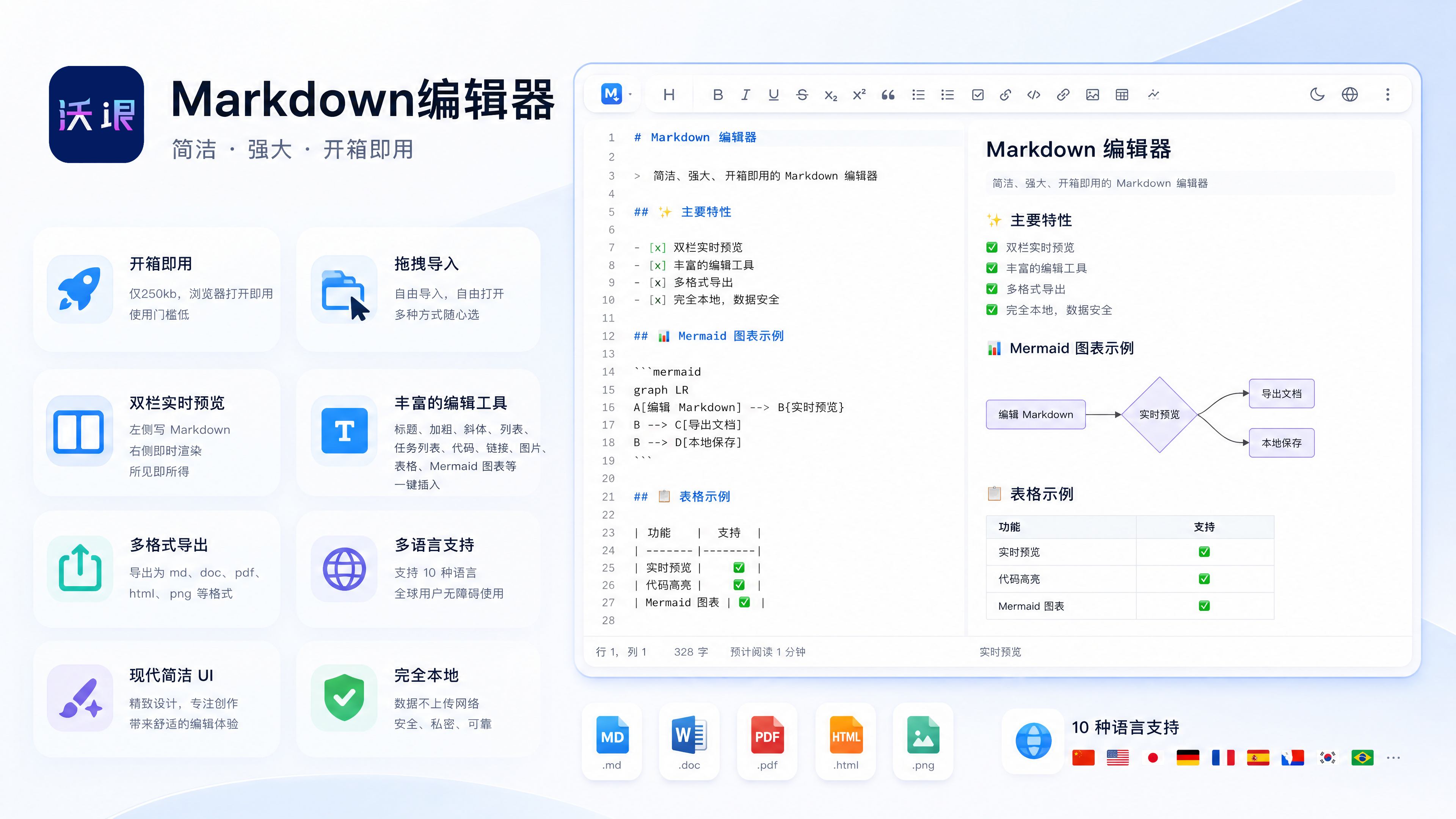The width and height of the screenshot is (1456, 819).
Task: Open the dropdown arrow beside the M logo
Action: click(630, 94)
